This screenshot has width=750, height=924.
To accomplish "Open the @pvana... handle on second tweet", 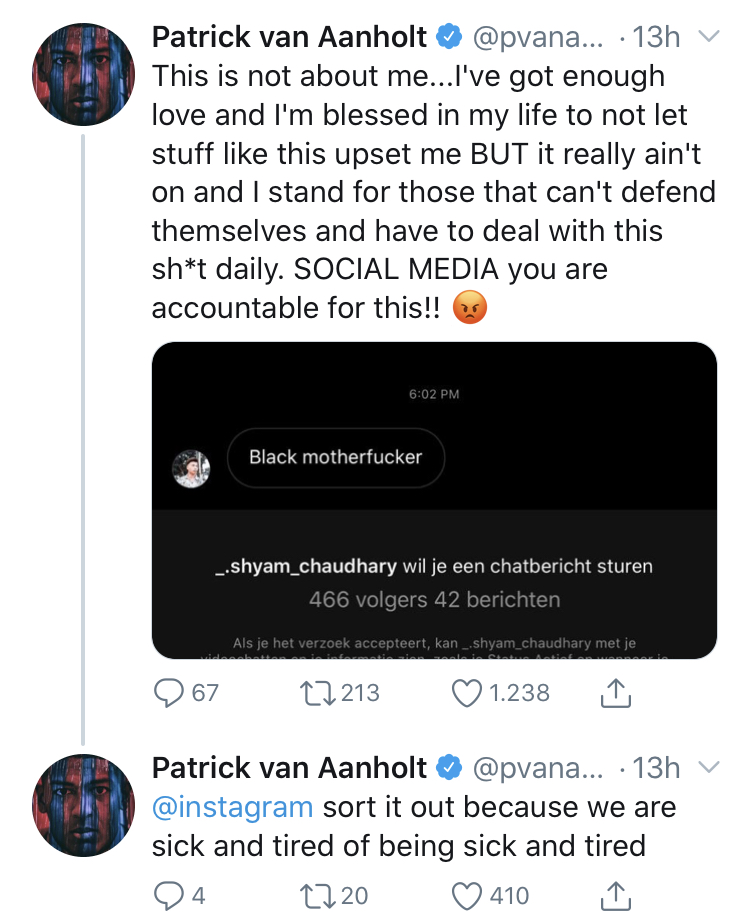I will (537, 767).
